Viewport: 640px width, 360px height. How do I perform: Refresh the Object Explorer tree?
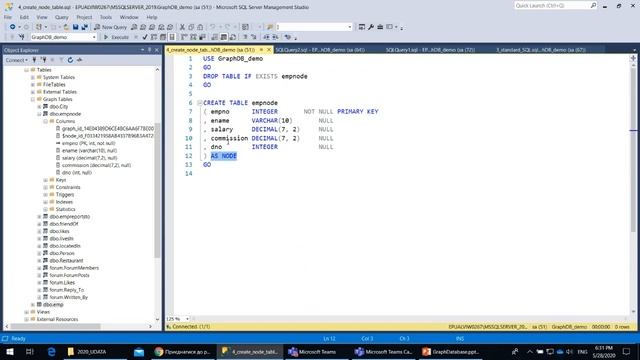[x=70, y=60]
